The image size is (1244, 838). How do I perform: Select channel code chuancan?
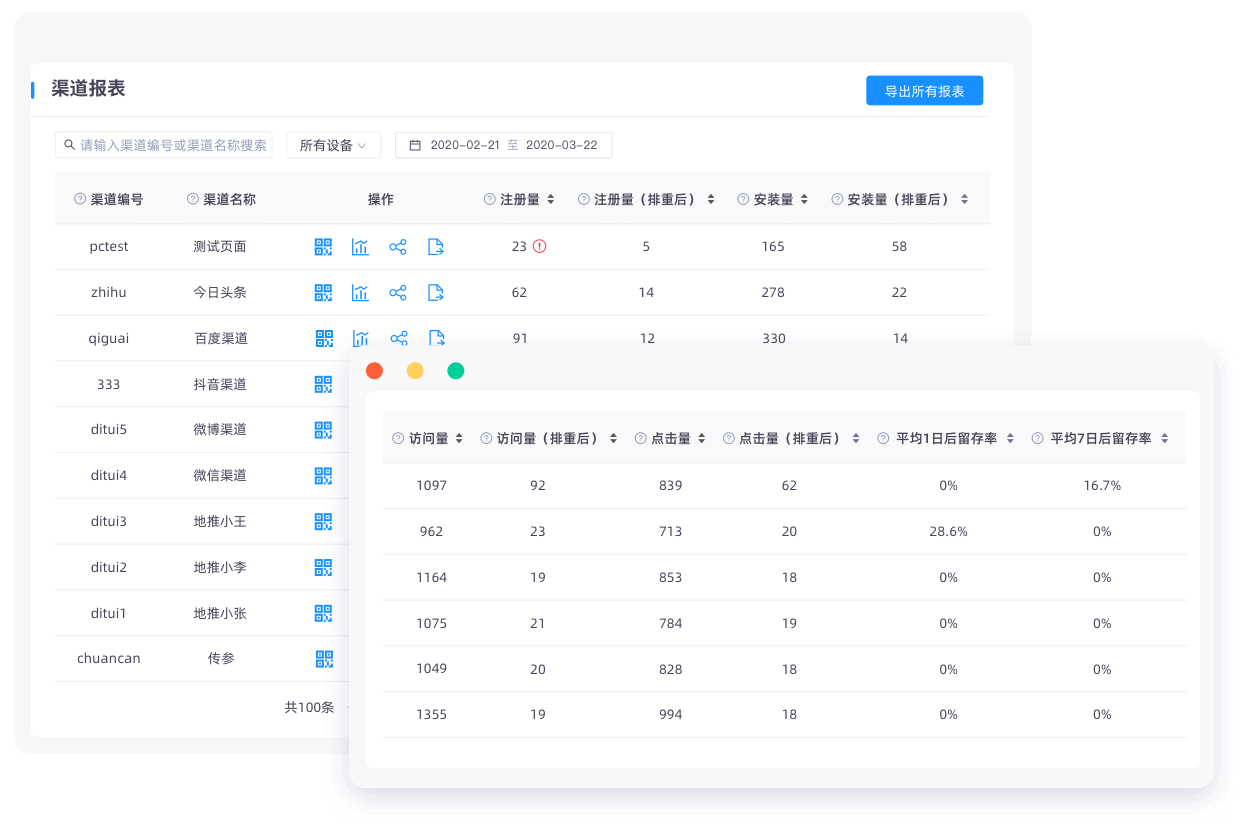coord(109,659)
